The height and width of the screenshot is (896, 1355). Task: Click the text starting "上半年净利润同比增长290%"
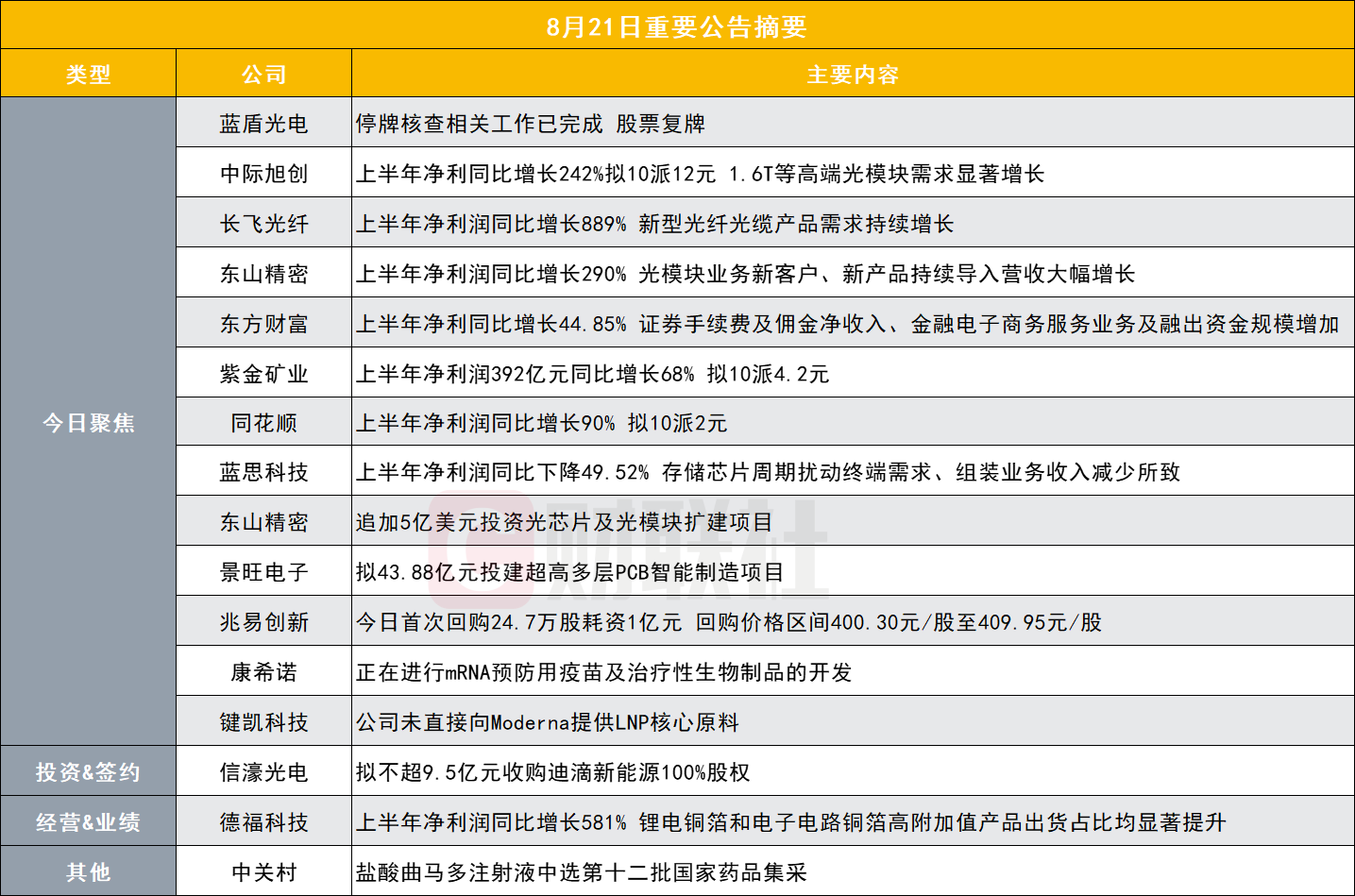746,274
